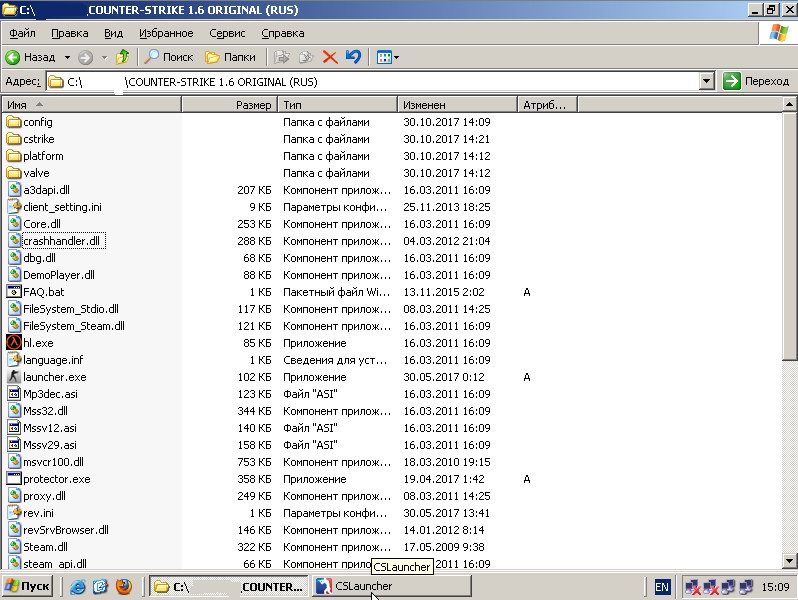Image resolution: width=798 pixels, height=600 pixels.
Task: Open the Правка menu
Action: click(x=70, y=33)
